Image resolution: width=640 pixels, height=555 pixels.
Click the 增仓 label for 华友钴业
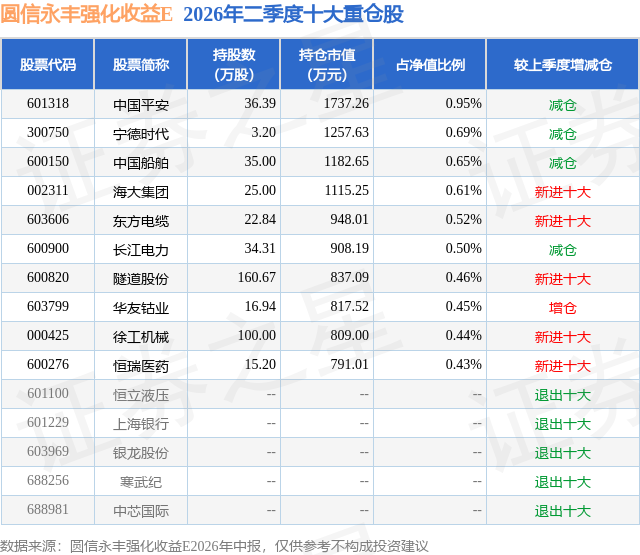click(x=562, y=307)
